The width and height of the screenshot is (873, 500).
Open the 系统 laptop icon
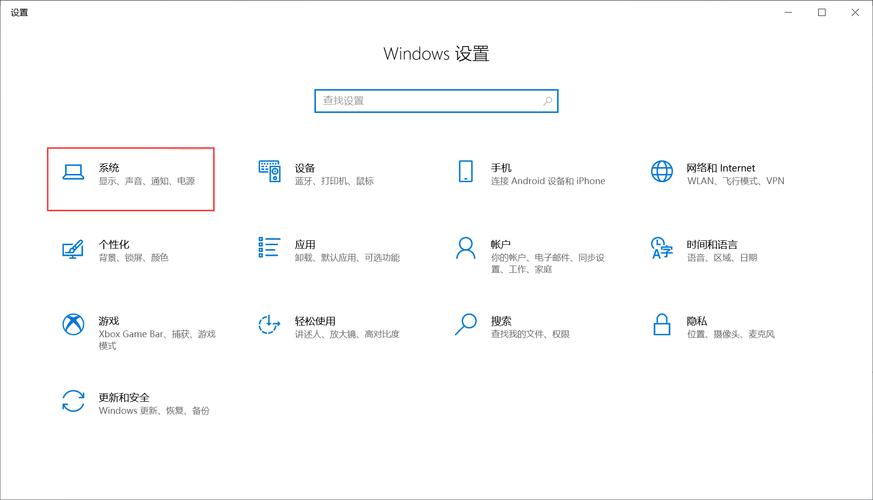point(73,173)
